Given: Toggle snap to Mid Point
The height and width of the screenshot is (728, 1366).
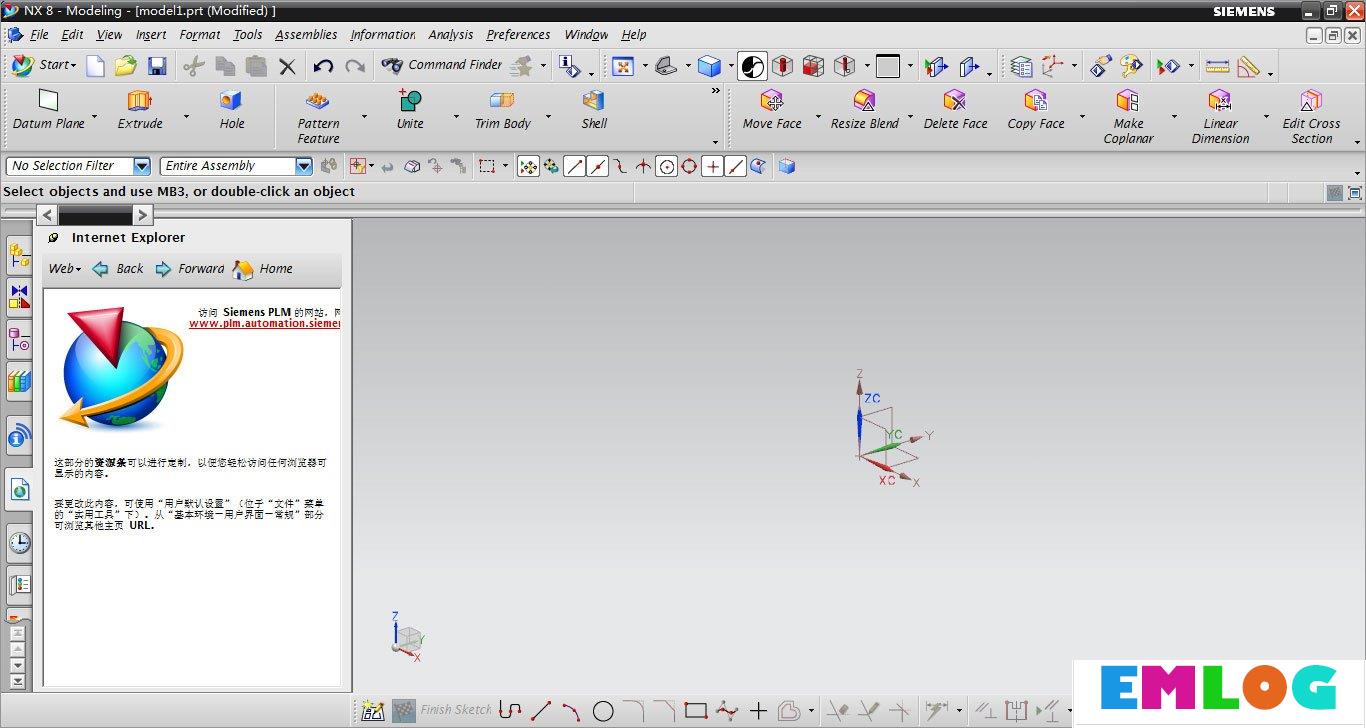Looking at the screenshot, I should pyautogui.click(x=597, y=166).
